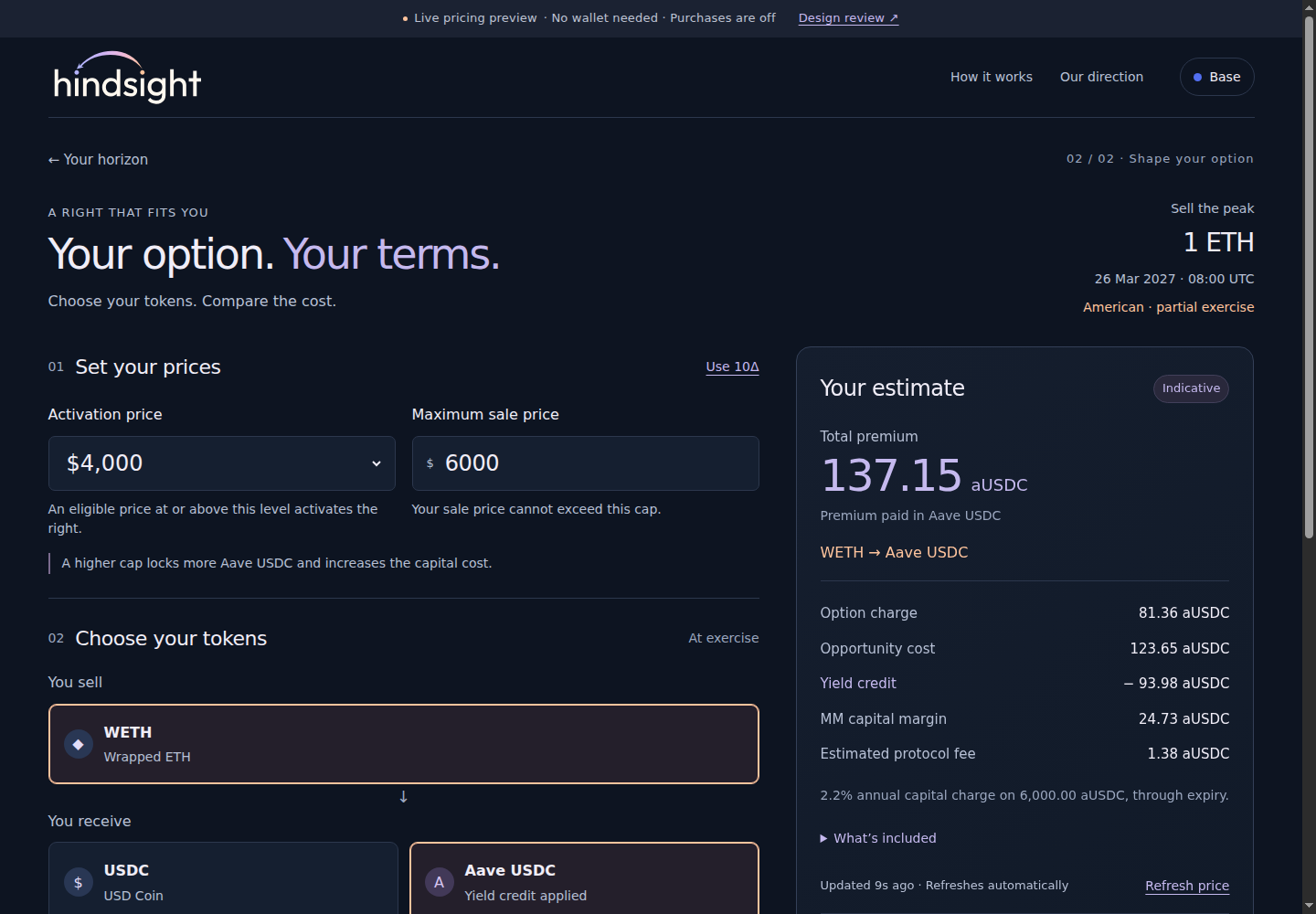Open the Base network selector
1316x914 pixels.
[x=1216, y=77]
